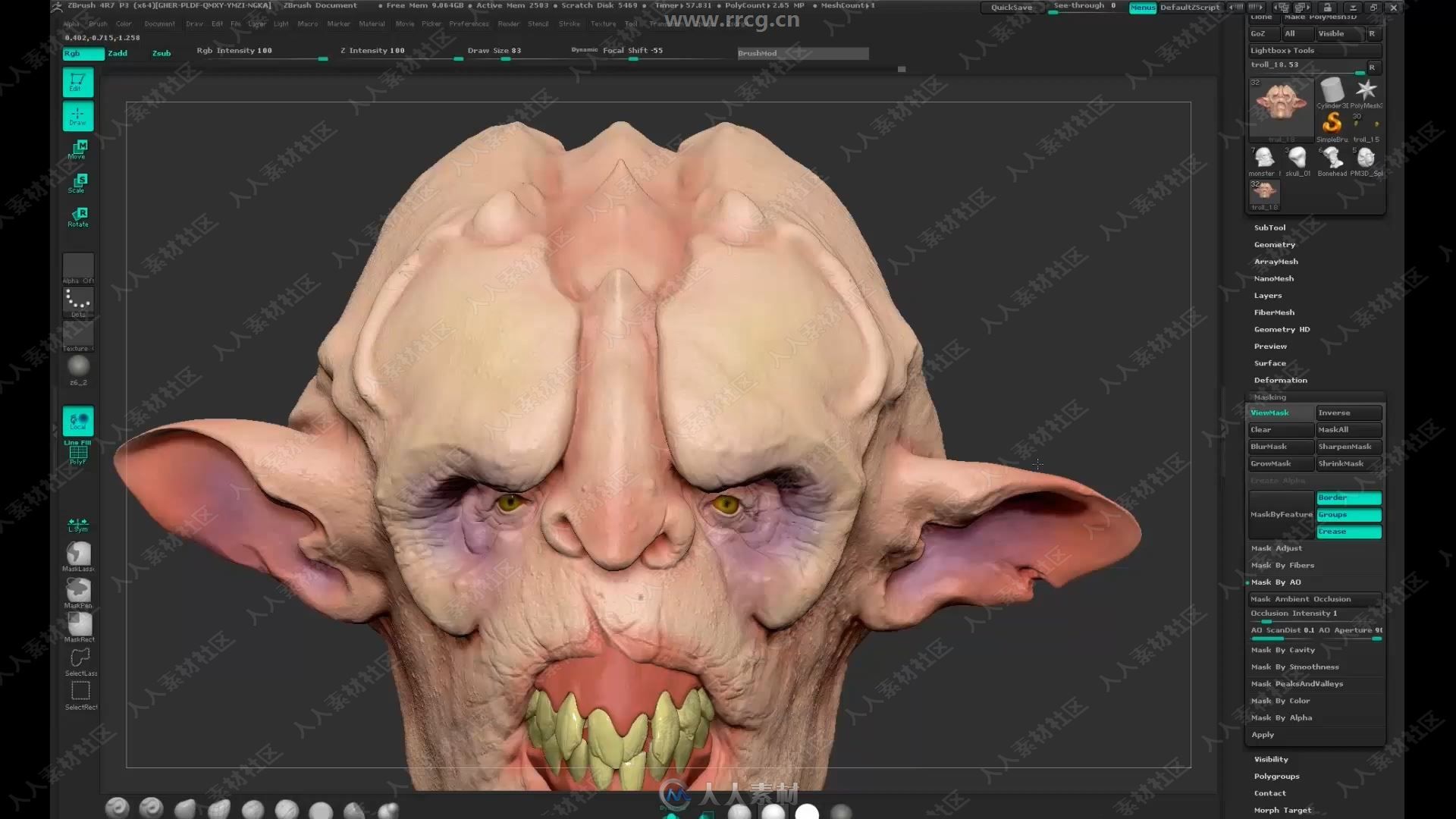This screenshot has height=819, width=1456.
Task: Toggle L.Sym local symmetry
Action: 78,524
